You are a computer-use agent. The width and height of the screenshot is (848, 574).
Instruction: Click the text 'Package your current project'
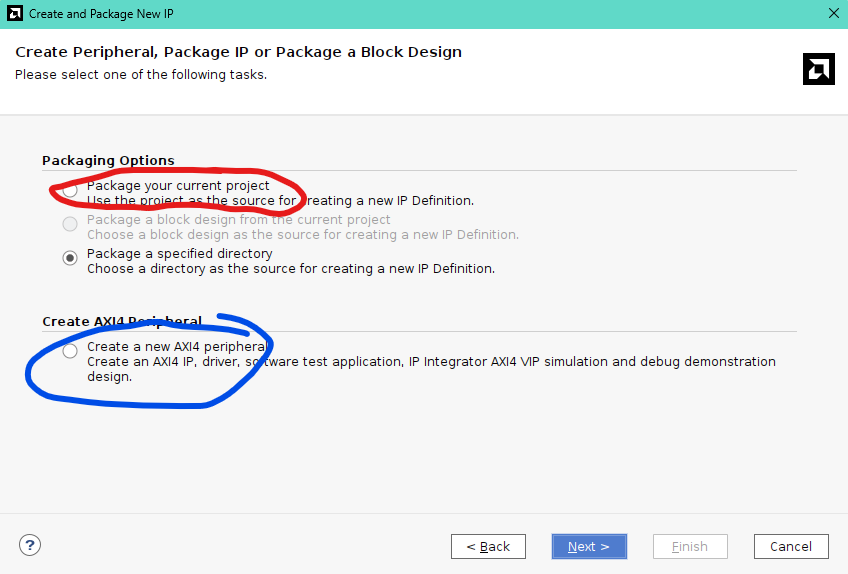tap(178, 186)
